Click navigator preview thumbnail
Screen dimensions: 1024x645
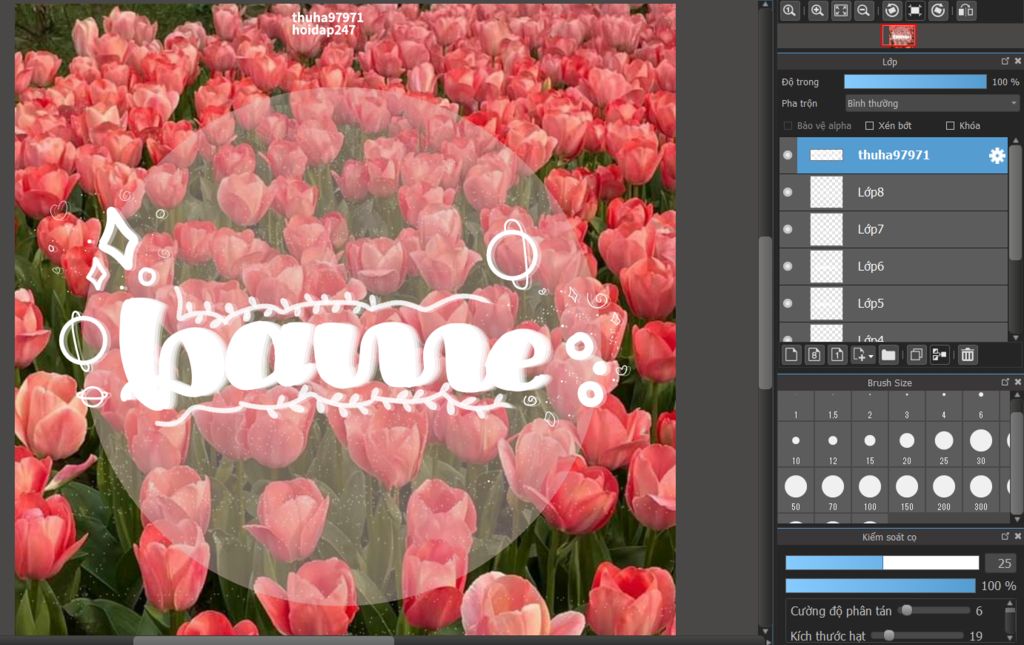point(899,36)
